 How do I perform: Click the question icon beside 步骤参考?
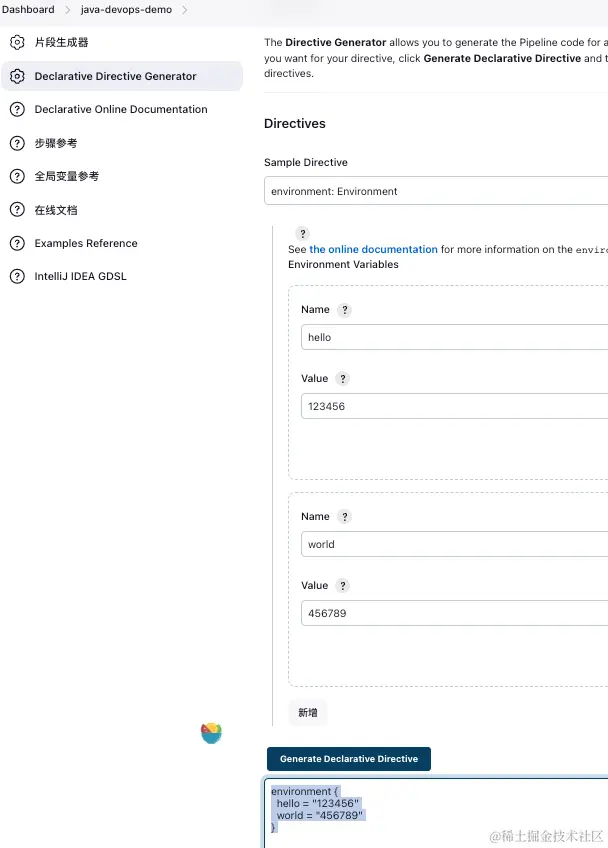coord(17,143)
